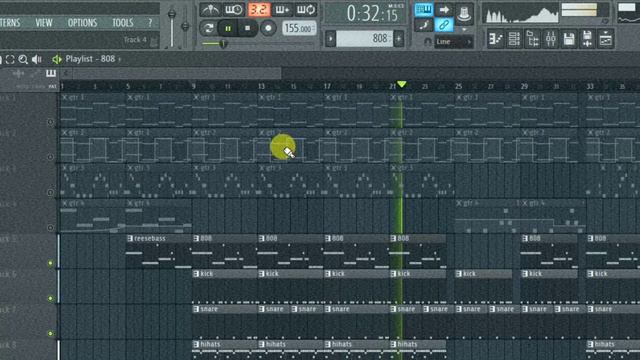Viewport: 640px width, 360px height.
Task: Toggle mute dot of the kick track
Action: (x=50, y=298)
